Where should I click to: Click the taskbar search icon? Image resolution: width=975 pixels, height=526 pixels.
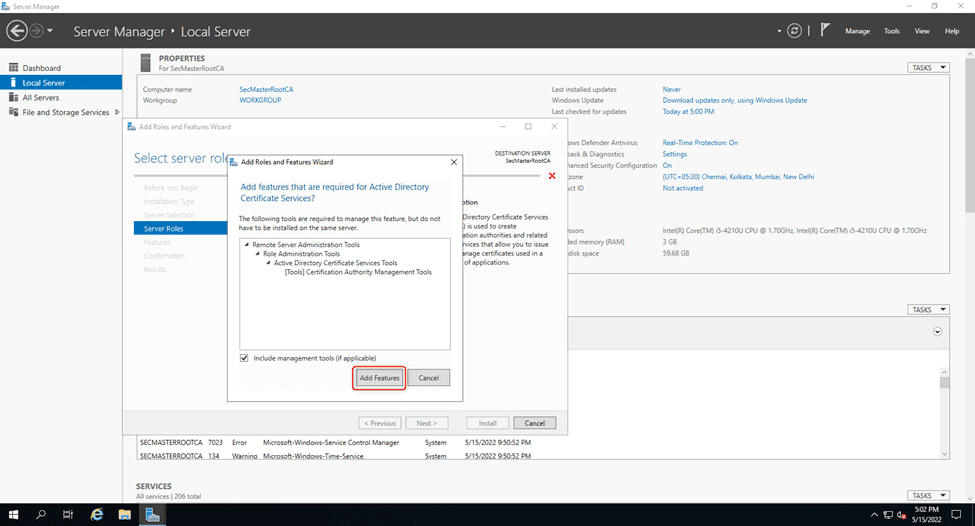[x=41, y=515]
